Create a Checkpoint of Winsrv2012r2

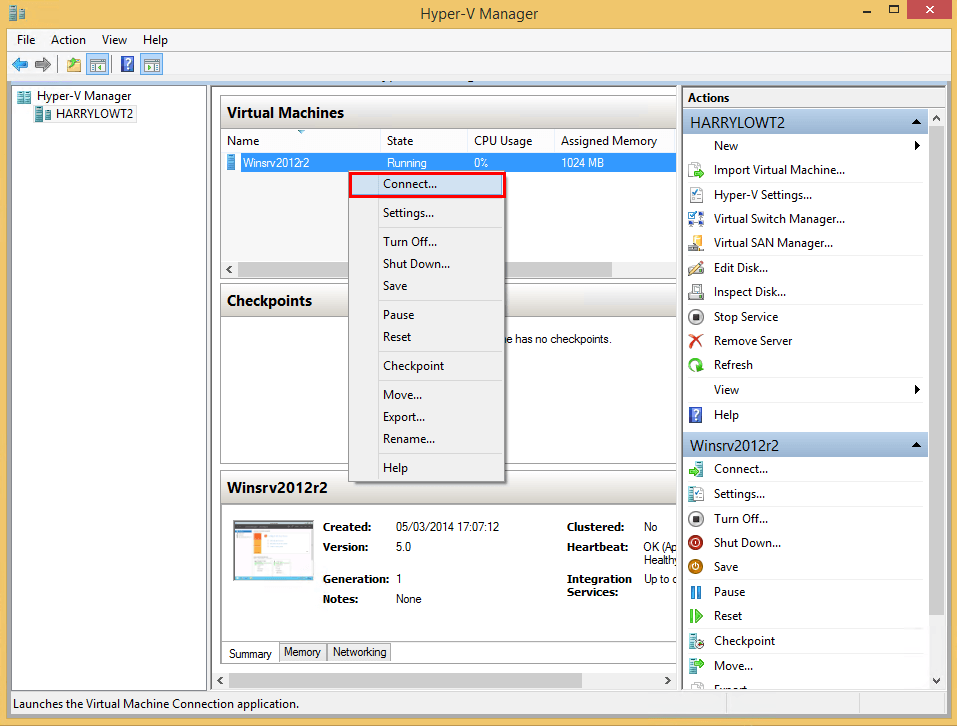(x=745, y=640)
